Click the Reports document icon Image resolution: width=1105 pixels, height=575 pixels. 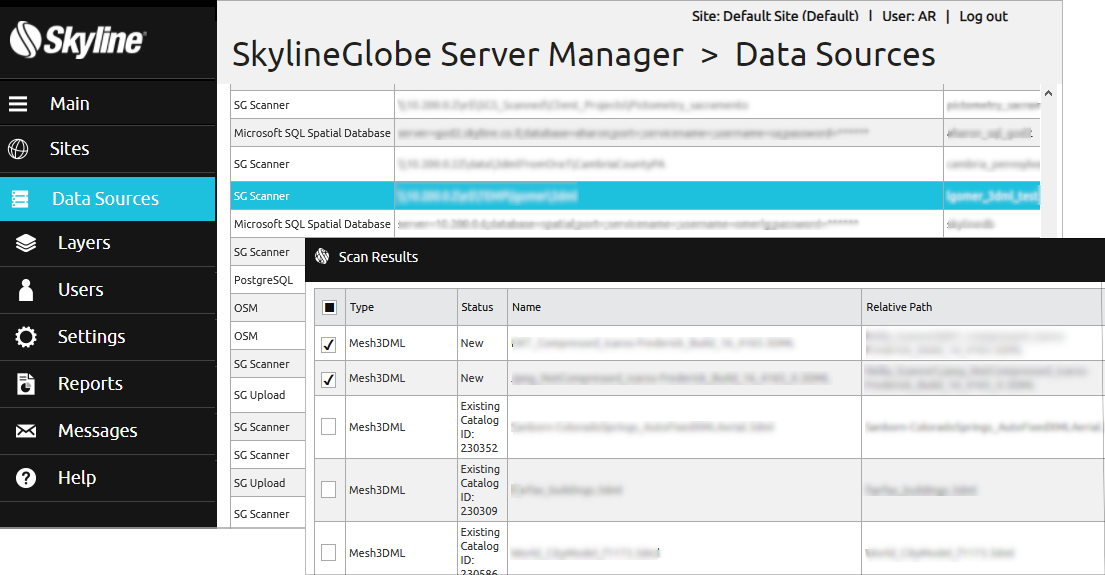click(x=26, y=384)
